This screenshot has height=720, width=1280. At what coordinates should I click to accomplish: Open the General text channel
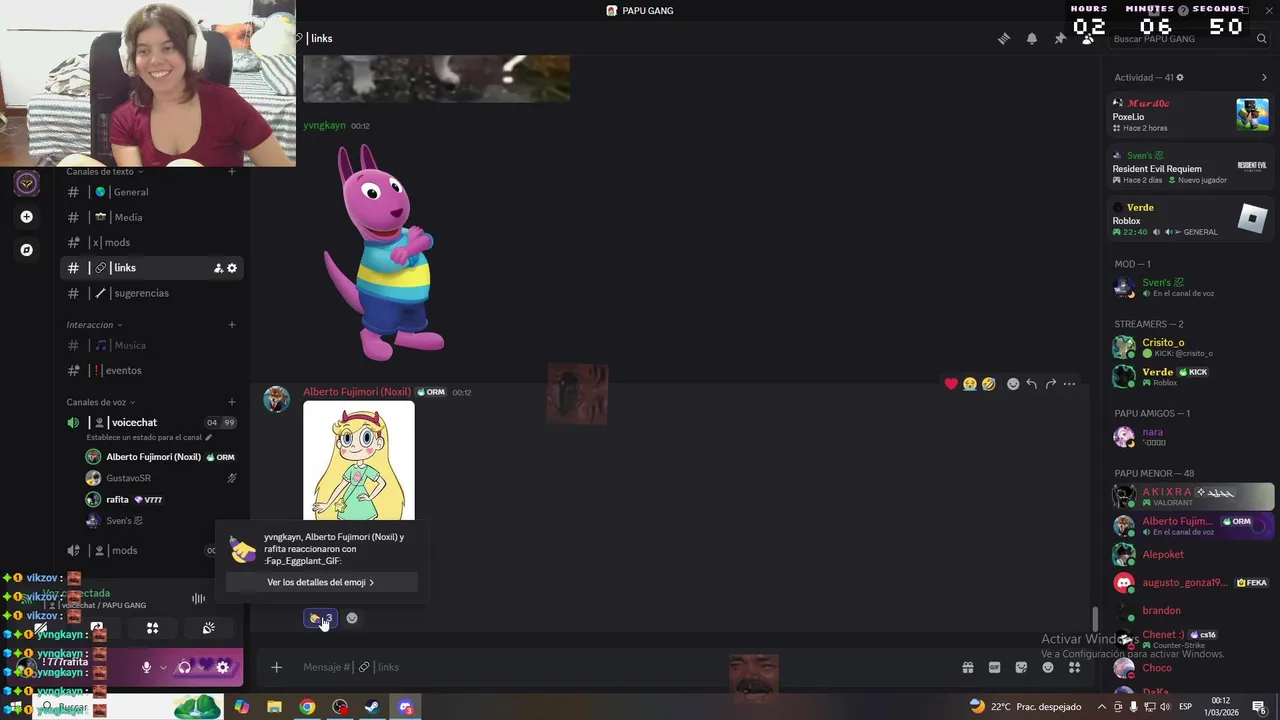tap(152, 192)
